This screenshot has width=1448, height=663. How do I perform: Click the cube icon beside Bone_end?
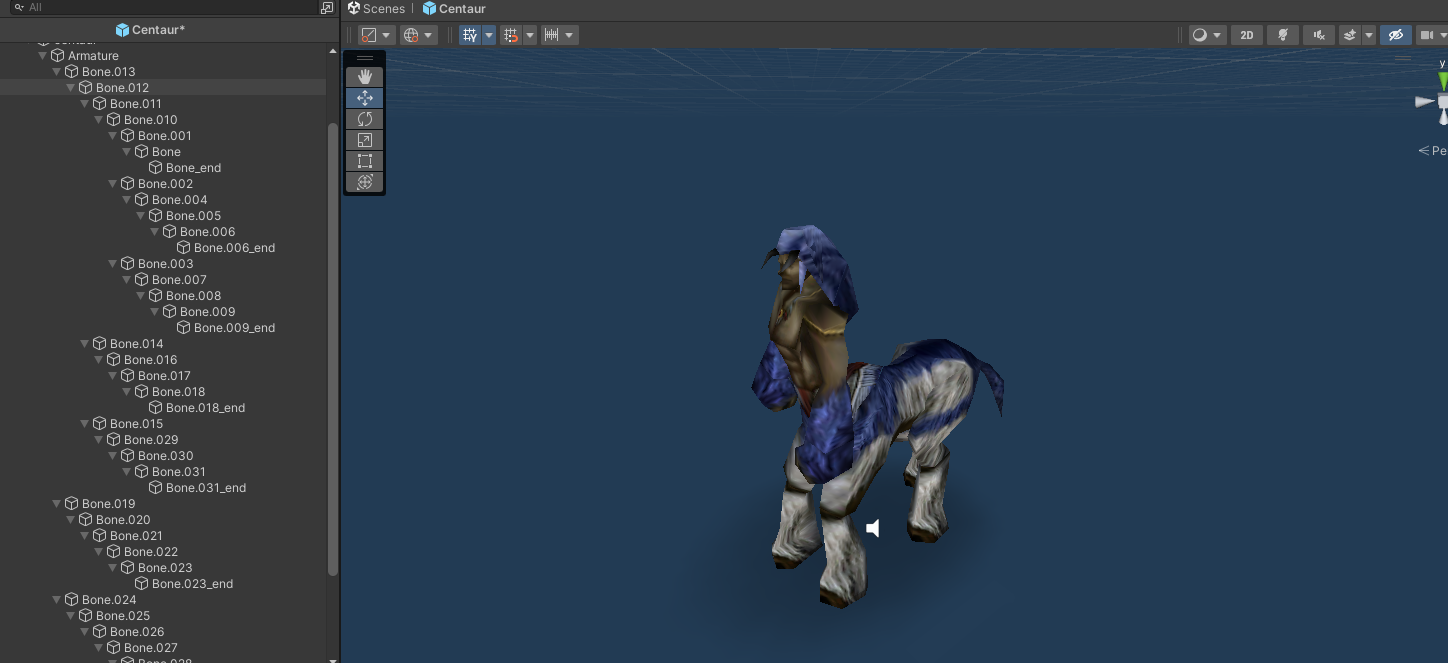coord(156,168)
